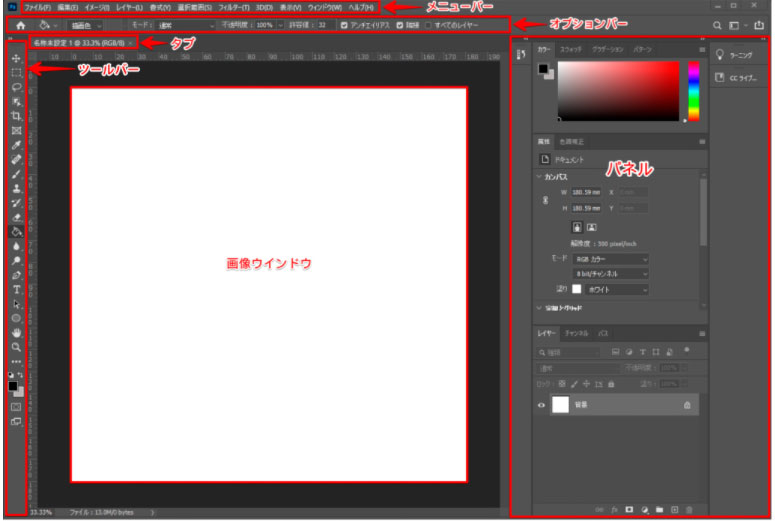The height and width of the screenshot is (521, 775).
Task: Click the layer style fx icon
Action: 614,510
